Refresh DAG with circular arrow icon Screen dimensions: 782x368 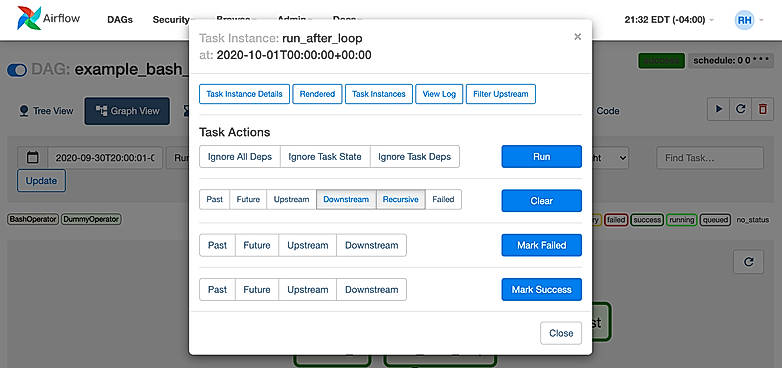point(741,109)
